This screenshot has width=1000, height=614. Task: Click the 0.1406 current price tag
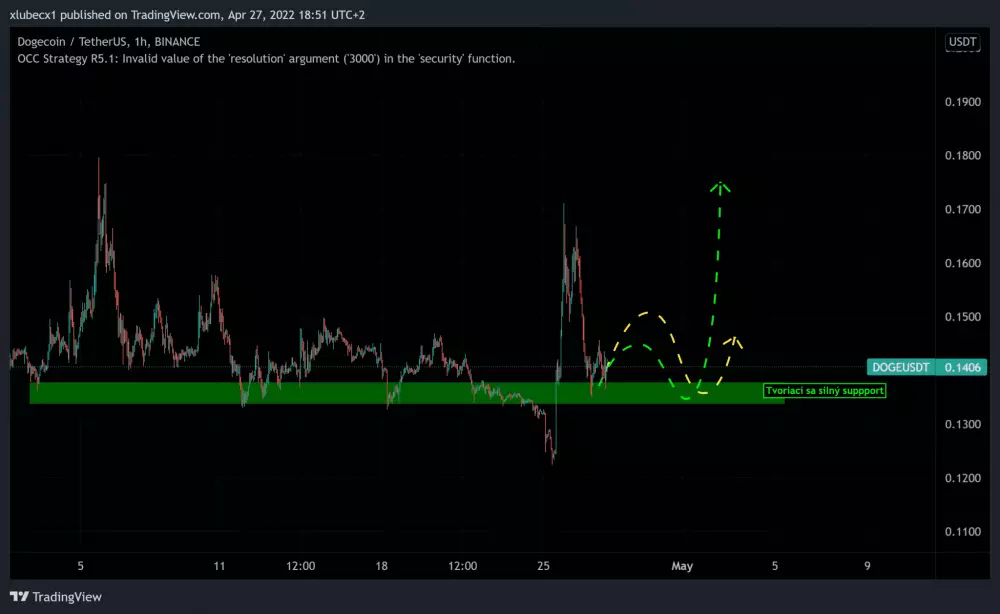point(964,367)
